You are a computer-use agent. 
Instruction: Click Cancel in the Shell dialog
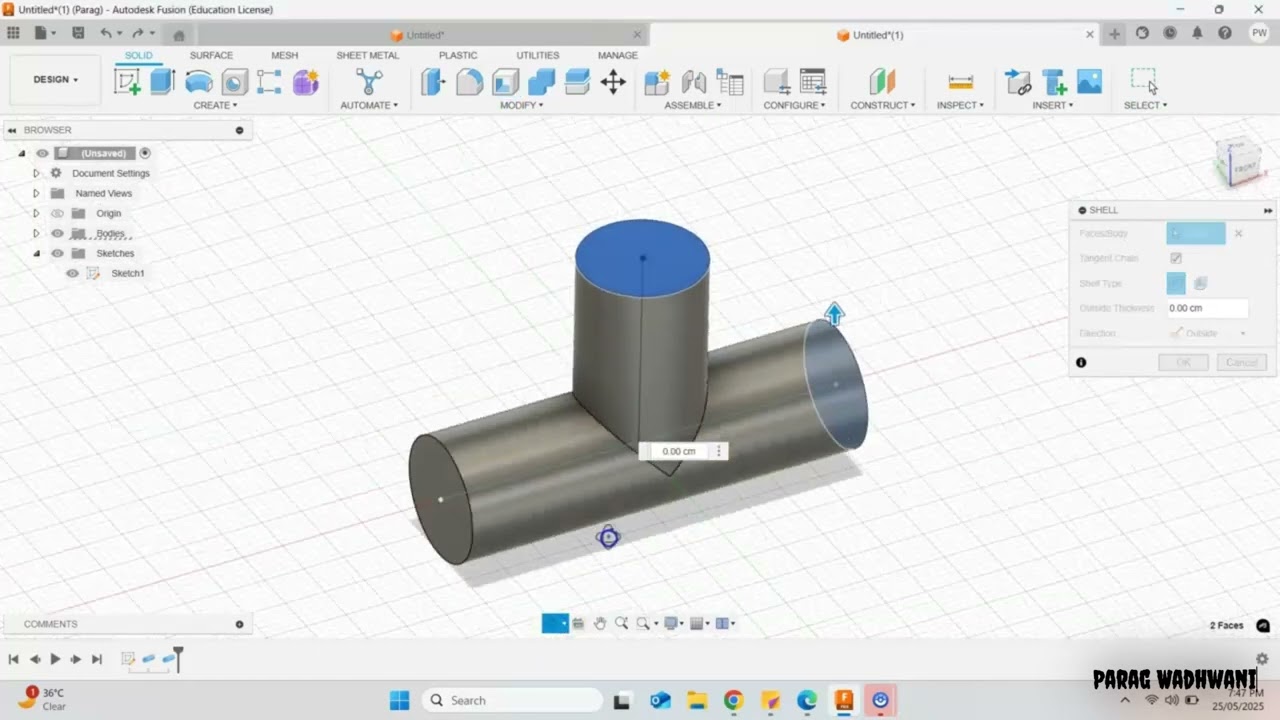tap(1242, 362)
